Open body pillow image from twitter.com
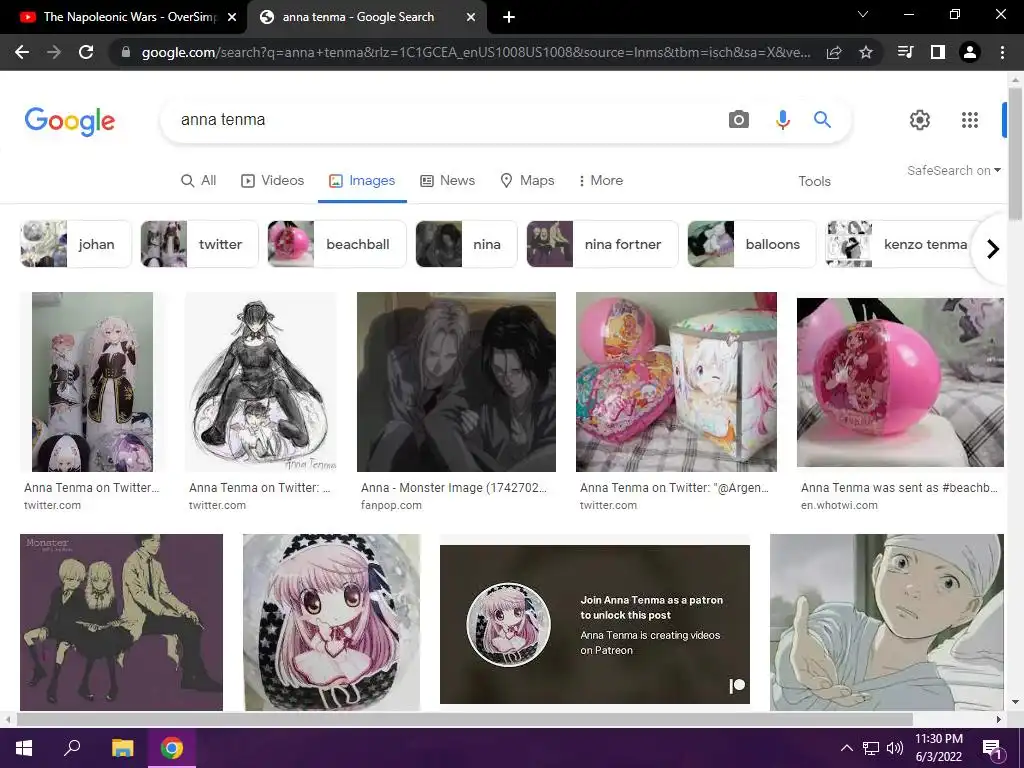The height and width of the screenshot is (768, 1024). (92, 381)
